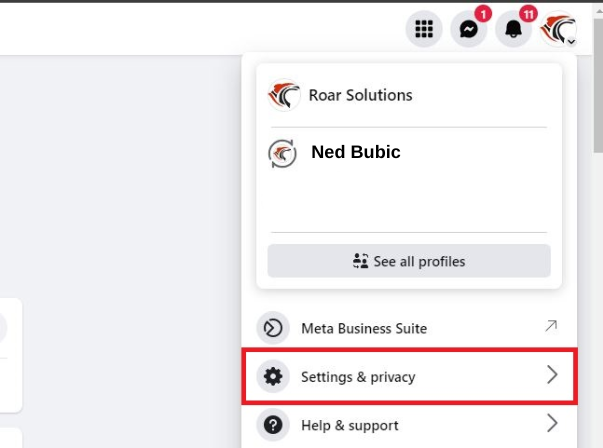Click the external link arrow for Meta Business Suite

[551, 326]
